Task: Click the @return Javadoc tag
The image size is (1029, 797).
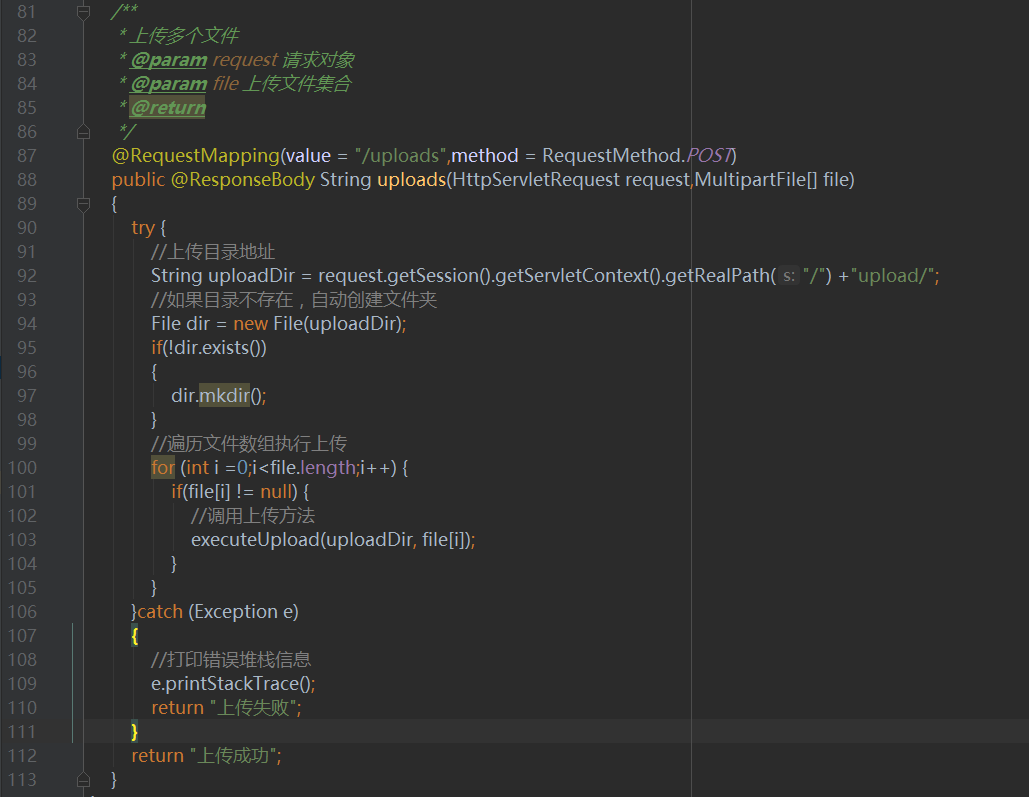Action: pos(167,108)
